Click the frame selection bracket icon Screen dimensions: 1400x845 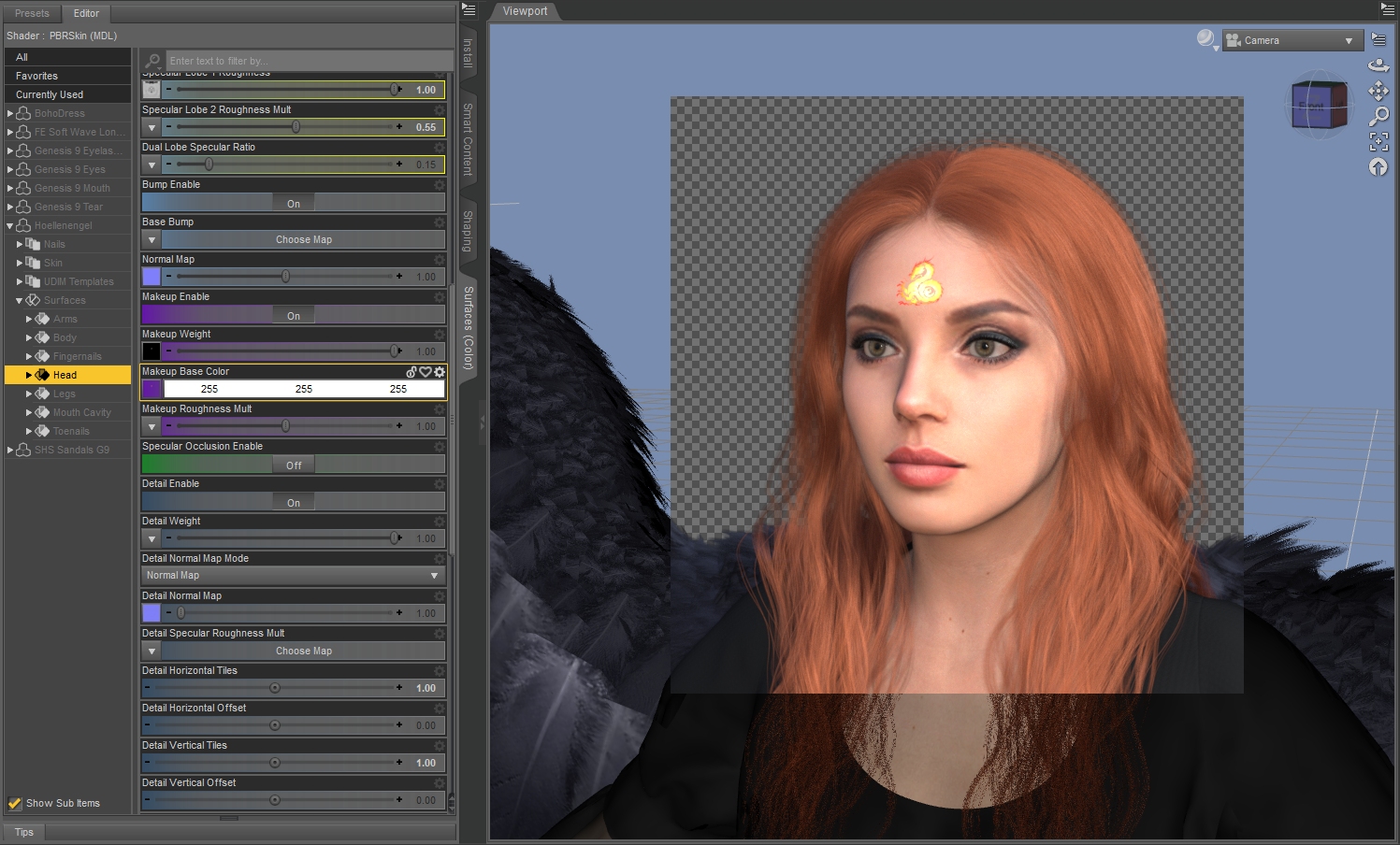(x=1378, y=141)
